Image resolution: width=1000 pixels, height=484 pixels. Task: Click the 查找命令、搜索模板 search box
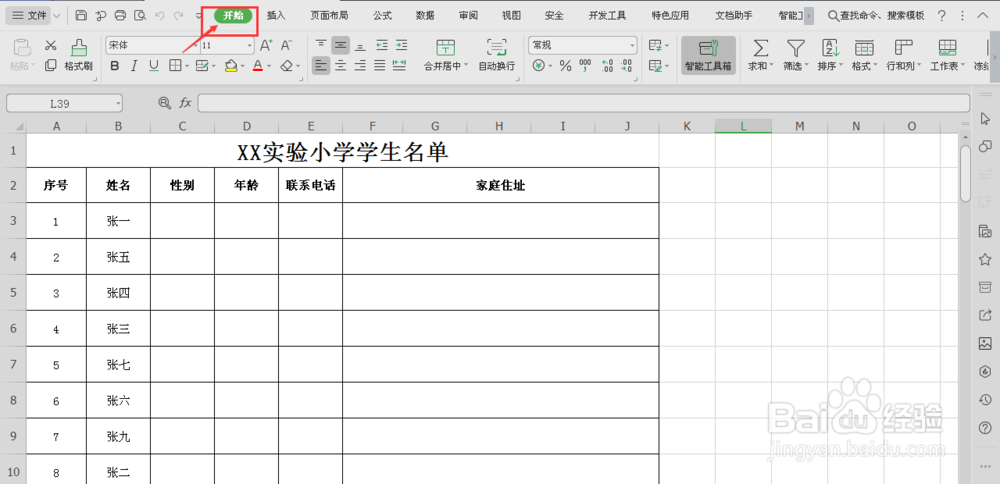[x=876, y=15]
